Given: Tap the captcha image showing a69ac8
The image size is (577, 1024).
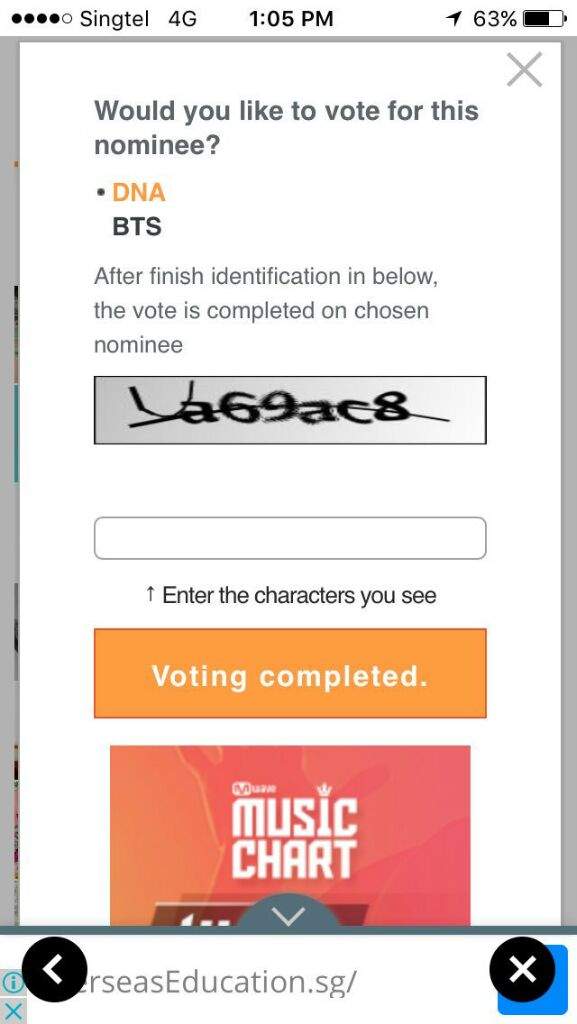Looking at the screenshot, I should (289, 410).
